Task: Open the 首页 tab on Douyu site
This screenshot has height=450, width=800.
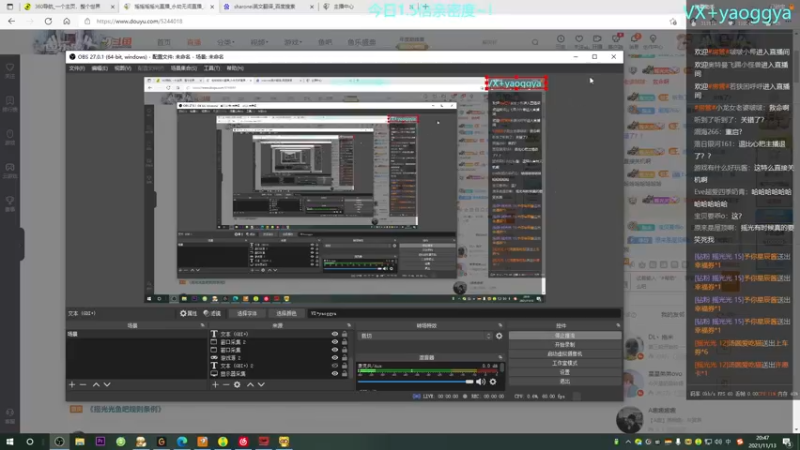Action: (164, 42)
